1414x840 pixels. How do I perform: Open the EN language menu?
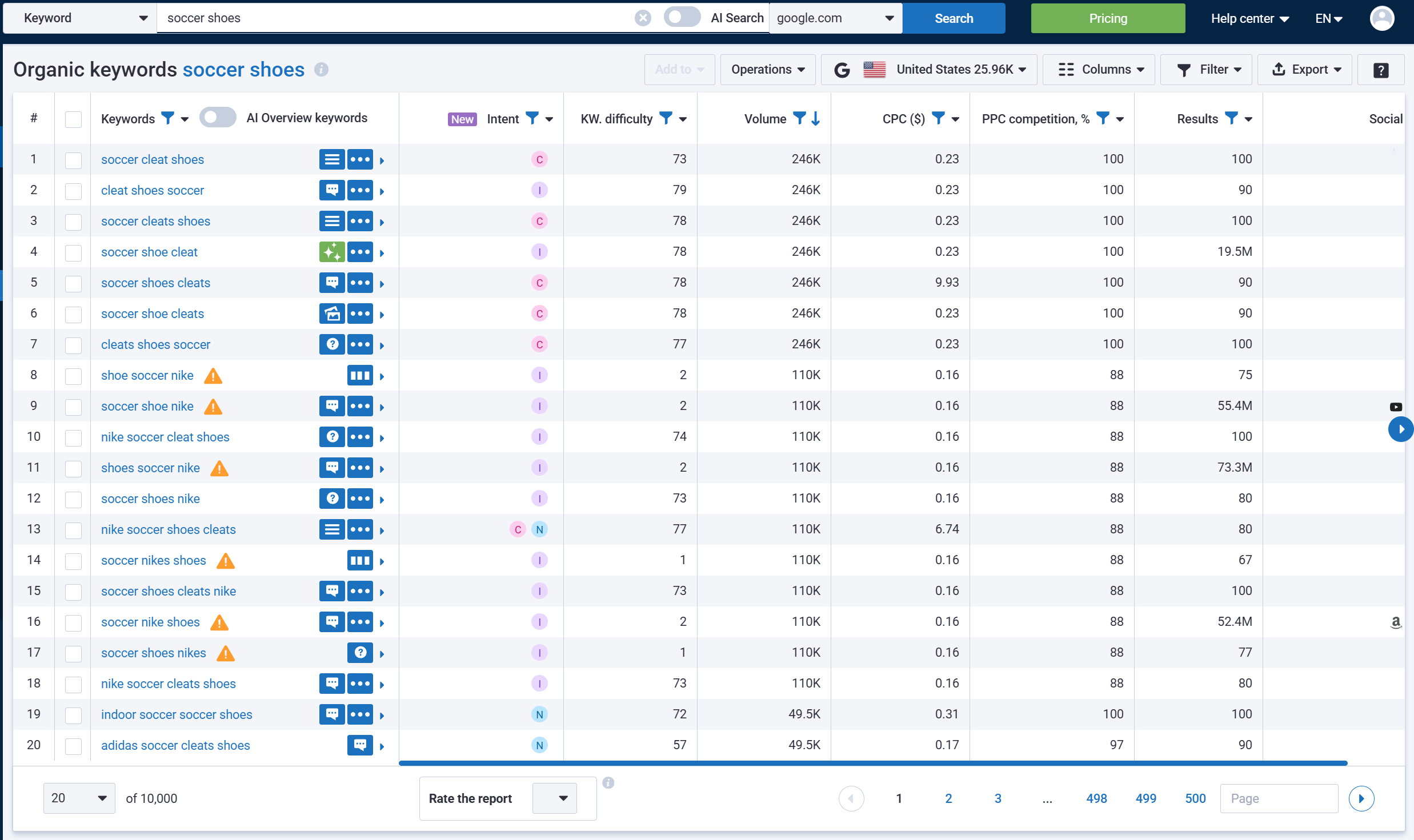[x=1328, y=18]
